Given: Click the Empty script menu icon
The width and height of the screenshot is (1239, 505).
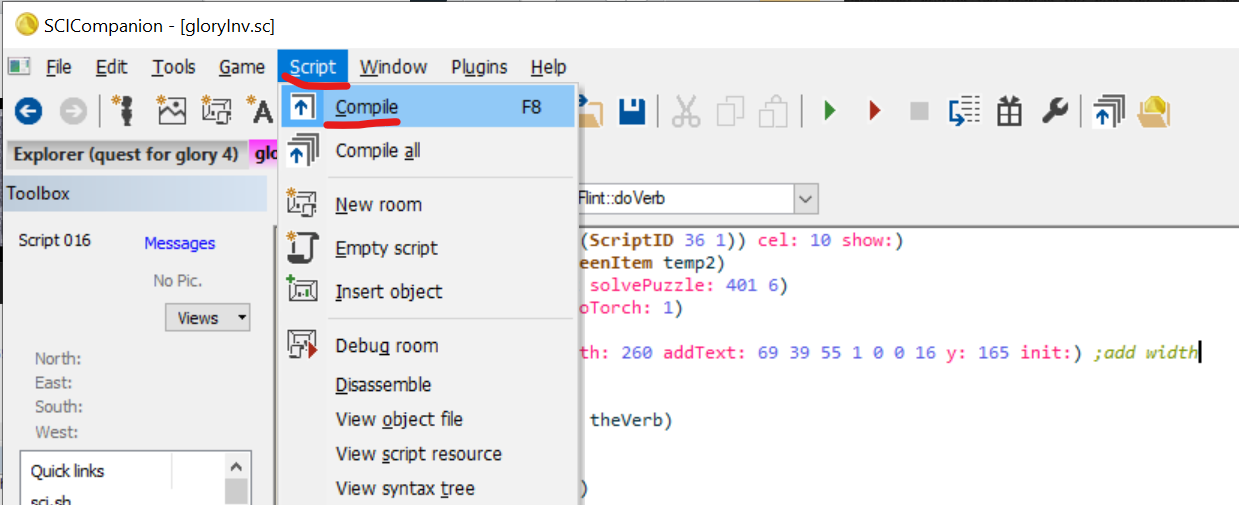Looking at the screenshot, I should (x=302, y=248).
